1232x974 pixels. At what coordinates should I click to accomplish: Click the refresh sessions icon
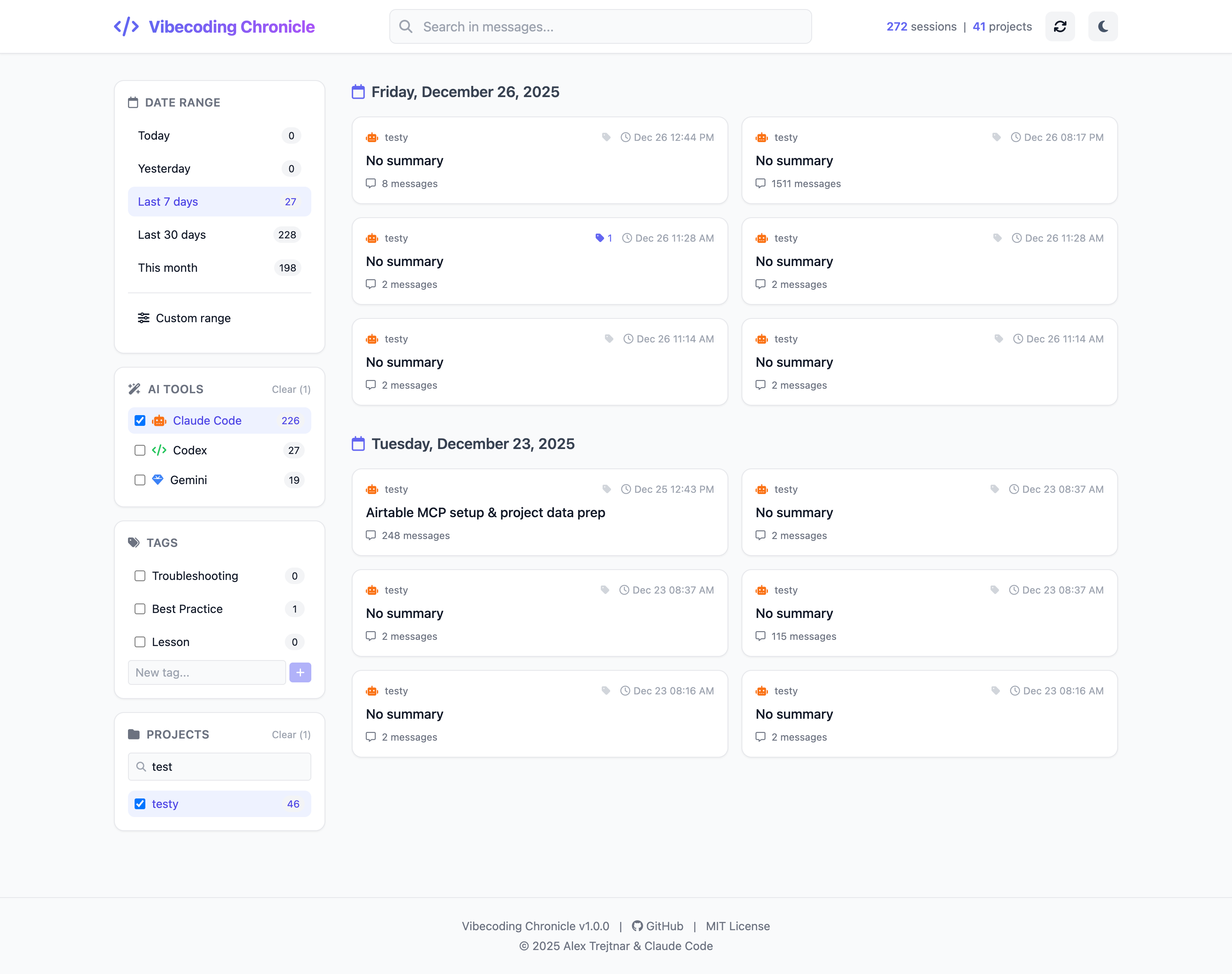1060,26
